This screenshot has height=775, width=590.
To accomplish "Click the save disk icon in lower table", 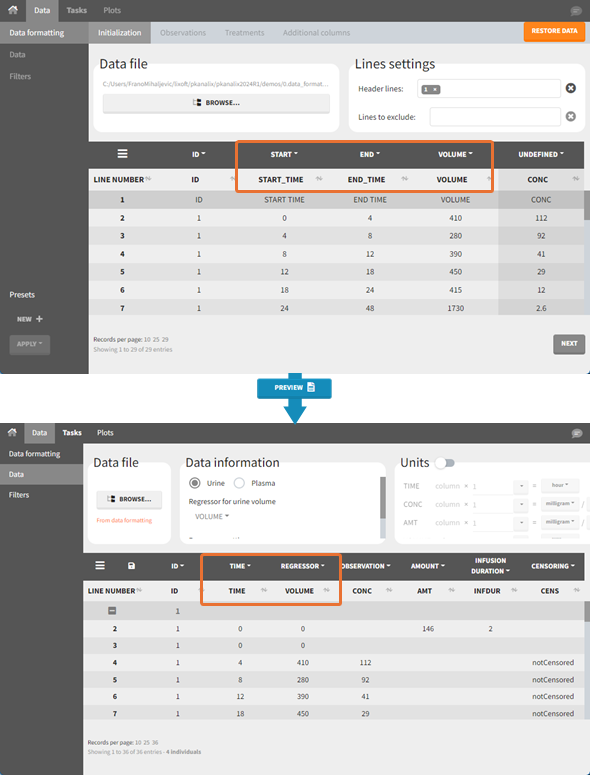I will 131,565.
